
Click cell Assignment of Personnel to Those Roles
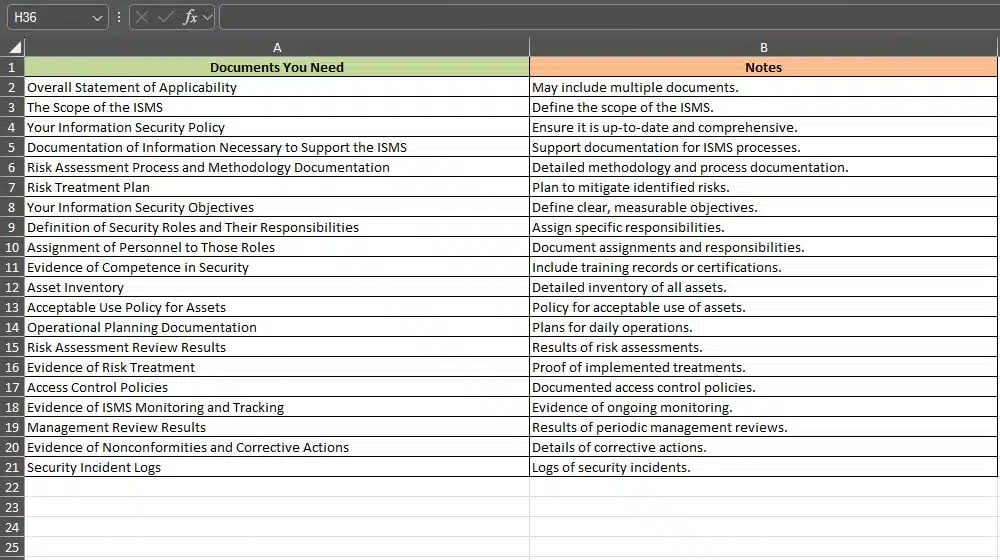coord(277,247)
